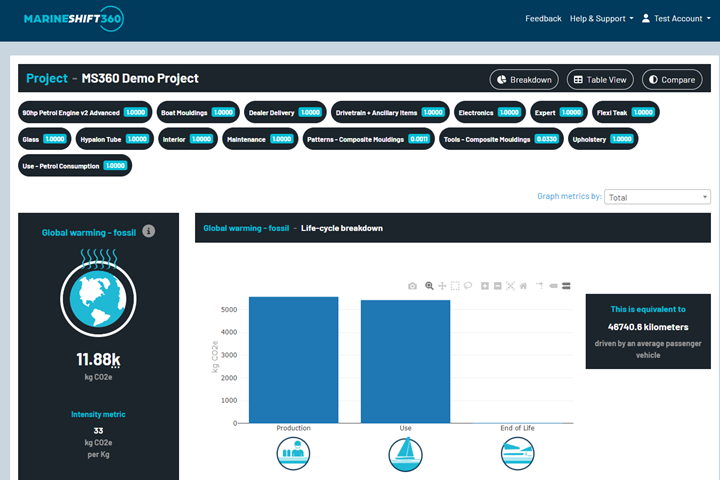Screen dimensions: 720x480
Task: Select the Box Select chart tool
Action: coord(455,286)
